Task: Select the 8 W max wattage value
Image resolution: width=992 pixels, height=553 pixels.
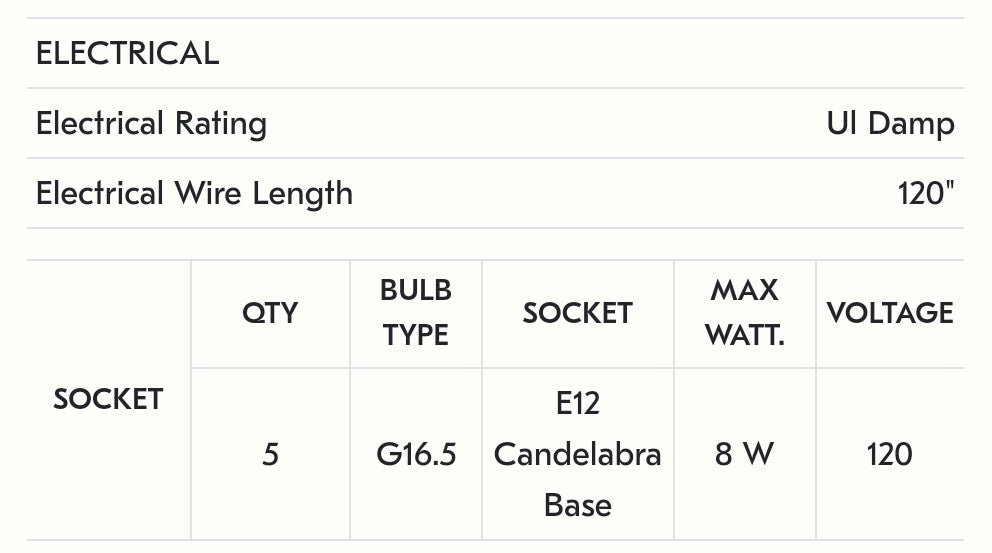Action: pyautogui.click(x=744, y=455)
